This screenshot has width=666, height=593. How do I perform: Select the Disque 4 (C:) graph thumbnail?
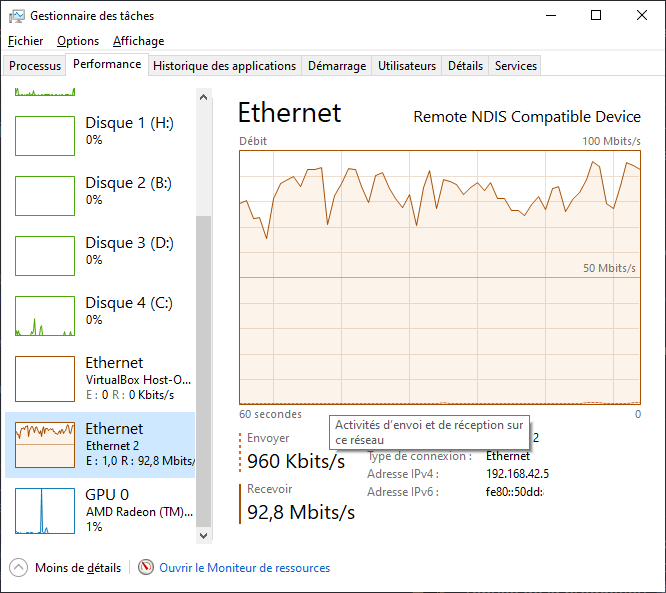click(45, 316)
